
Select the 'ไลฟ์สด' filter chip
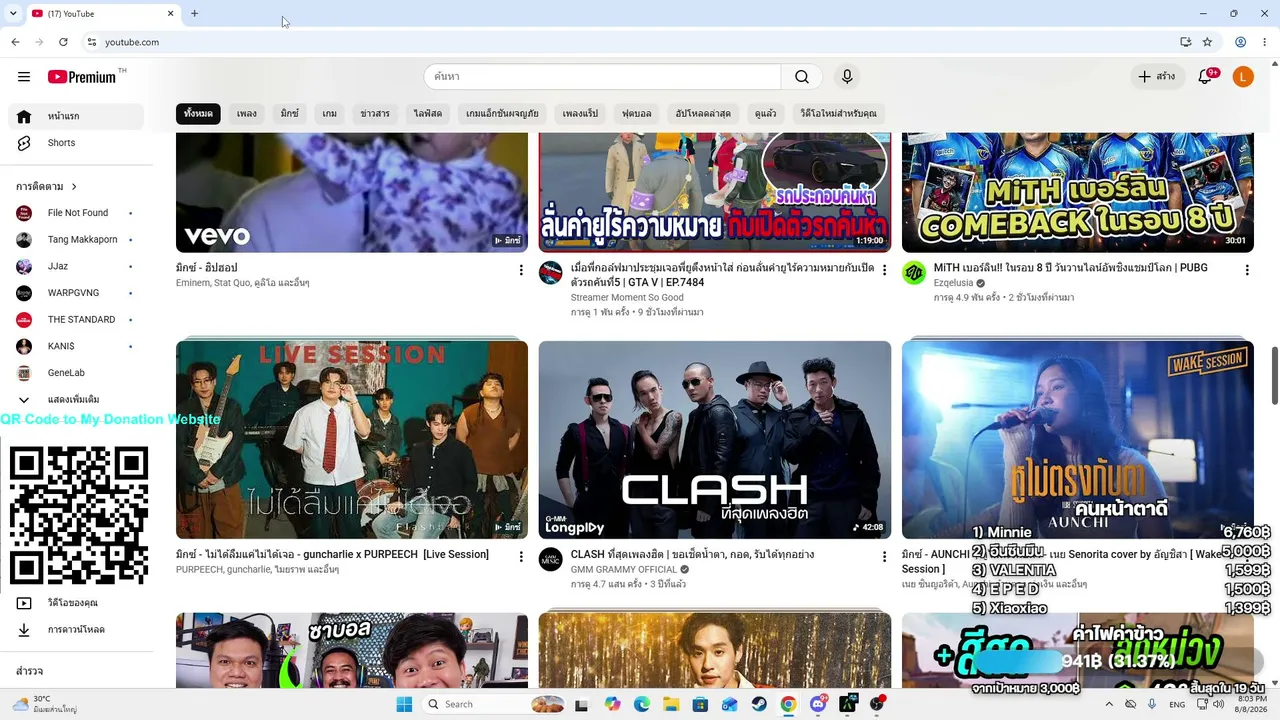pos(428,114)
